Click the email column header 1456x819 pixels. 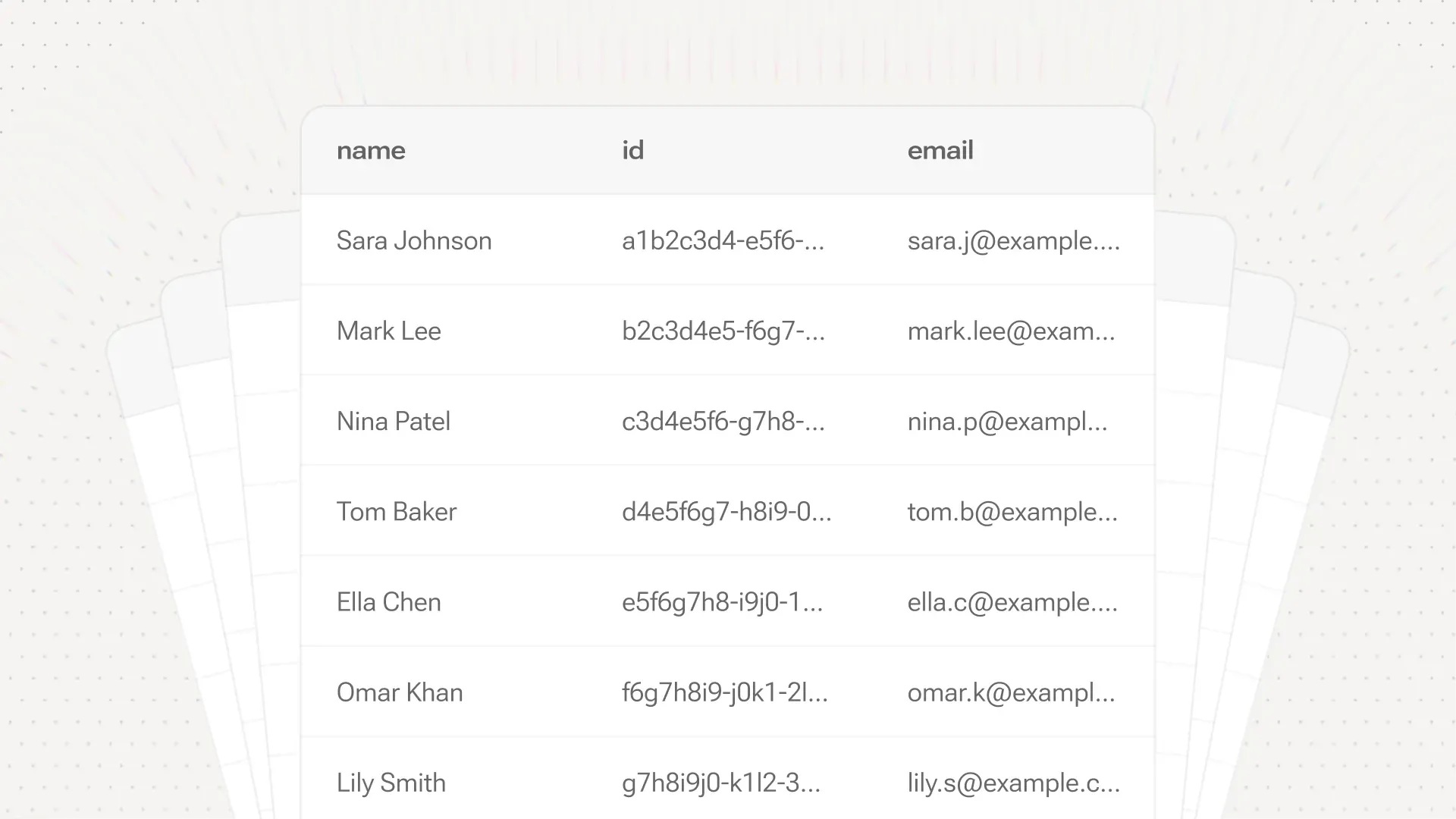click(x=940, y=150)
